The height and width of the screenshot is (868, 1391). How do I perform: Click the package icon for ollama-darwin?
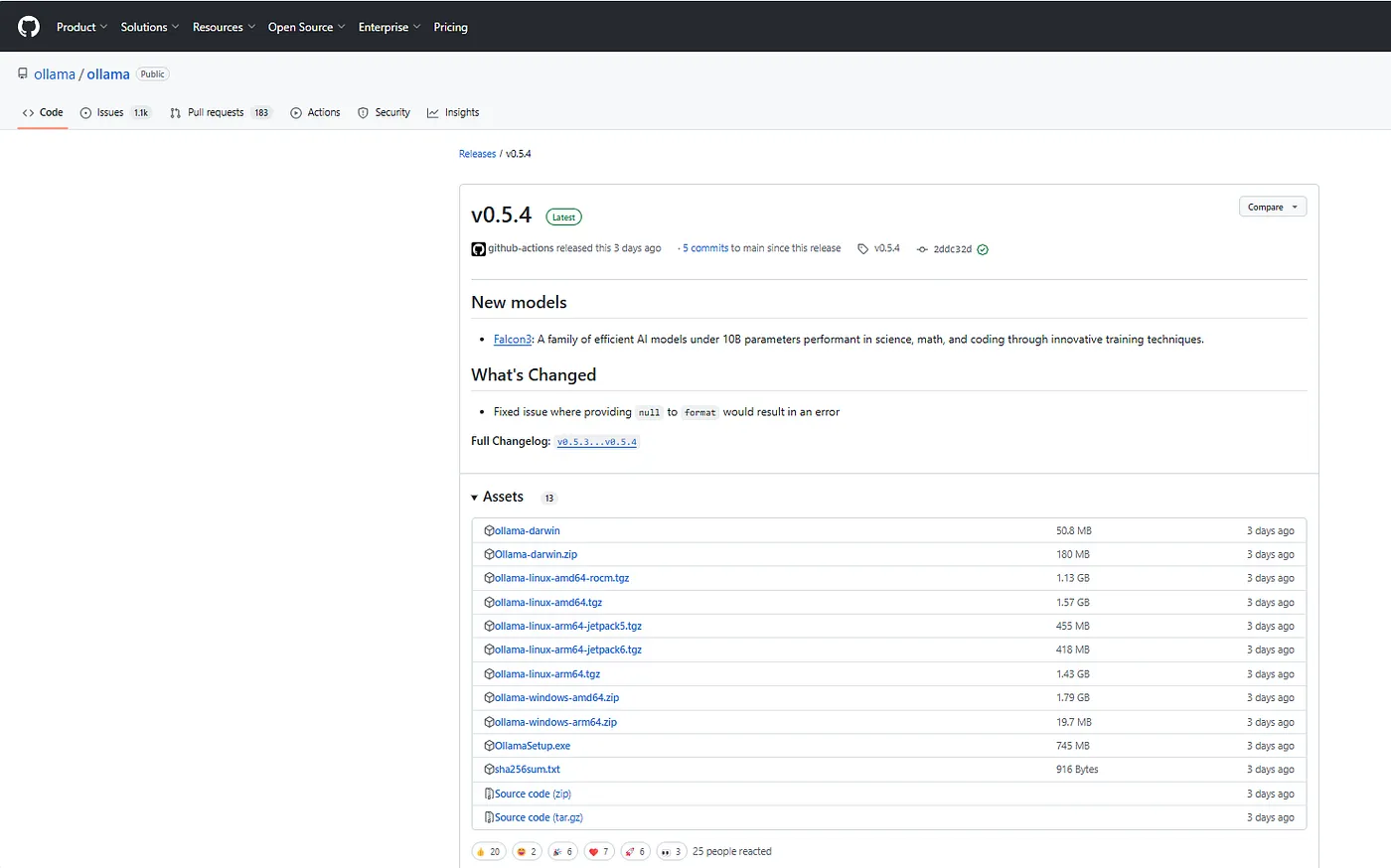pyautogui.click(x=489, y=530)
